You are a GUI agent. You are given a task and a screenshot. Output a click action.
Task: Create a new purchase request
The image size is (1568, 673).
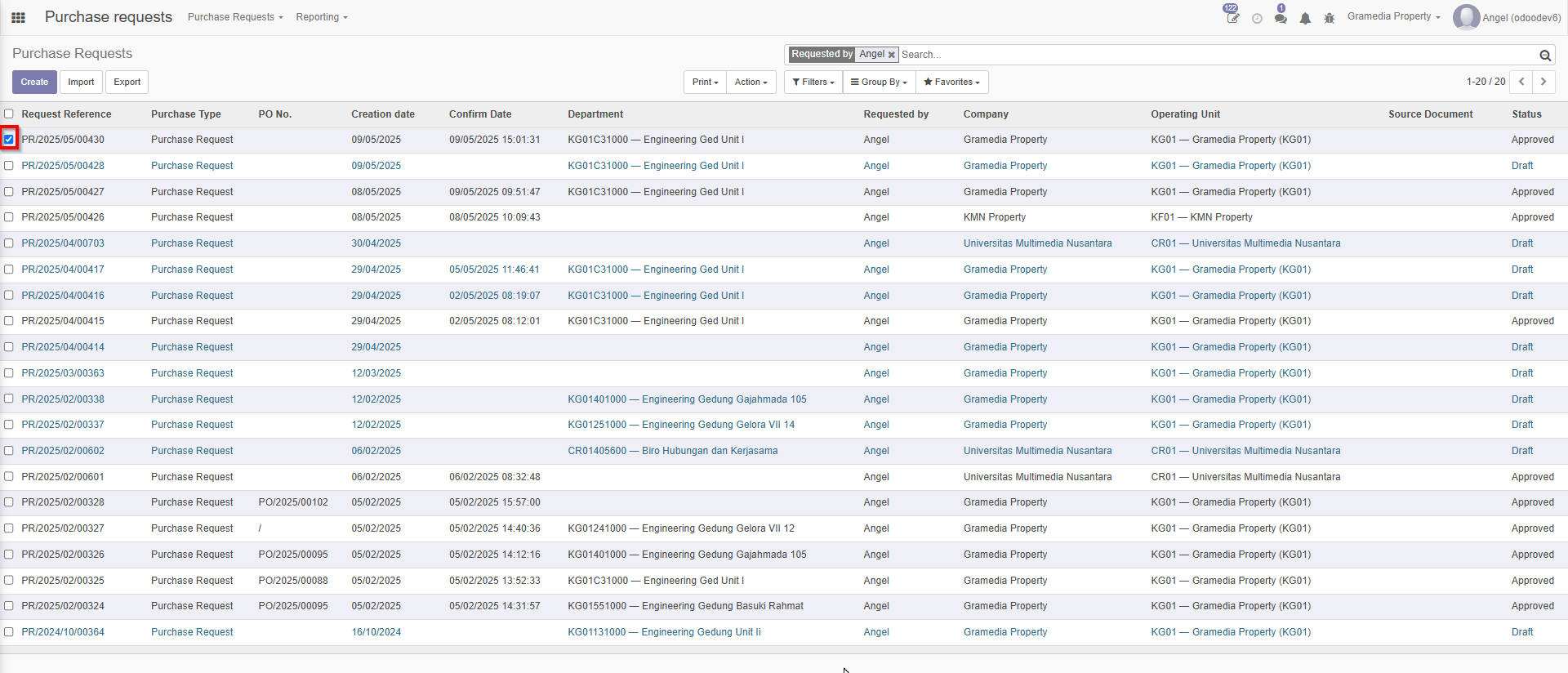(x=34, y=82)
